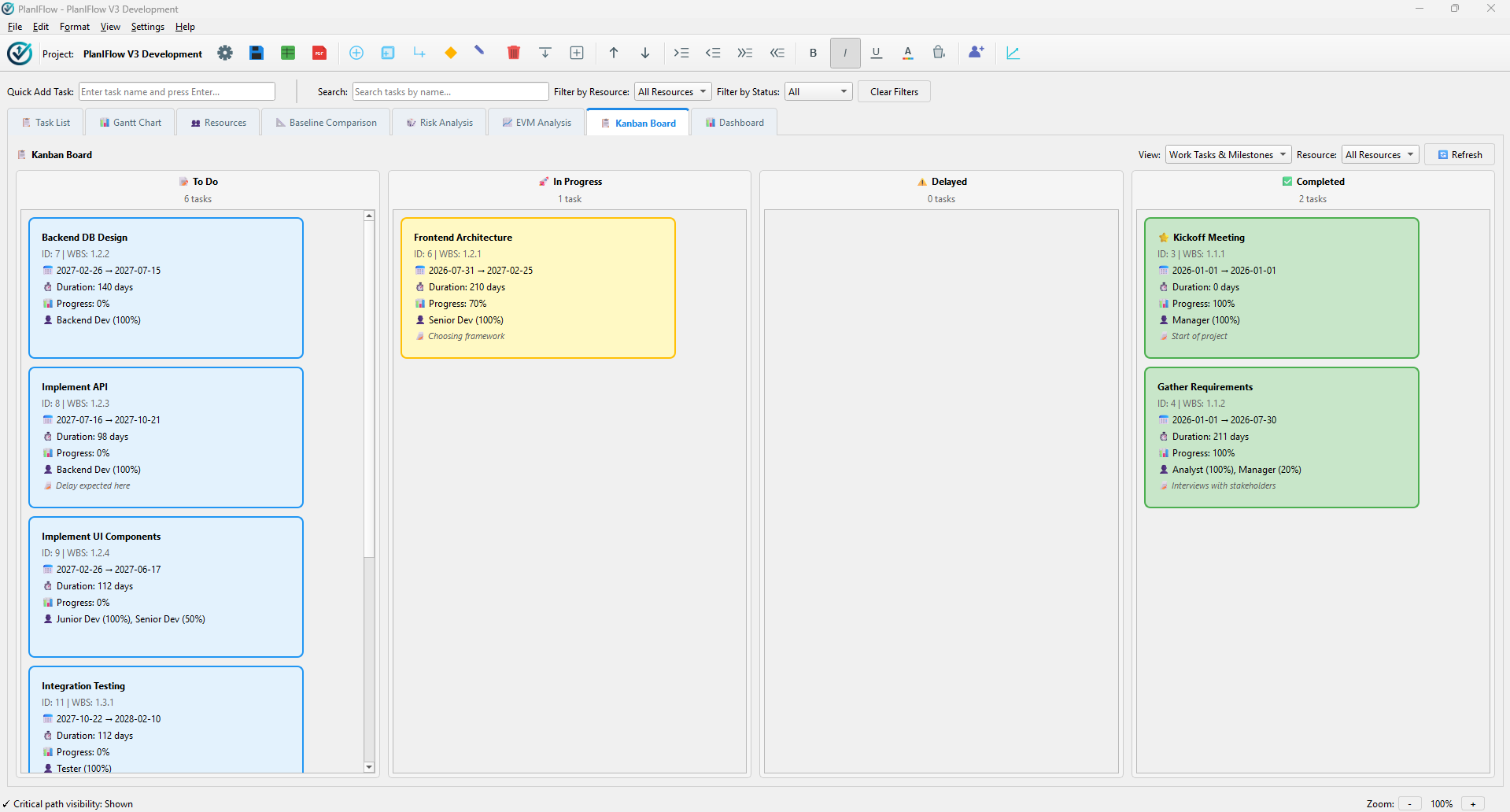Click the boxed plus expand icon

click(577, 53)
